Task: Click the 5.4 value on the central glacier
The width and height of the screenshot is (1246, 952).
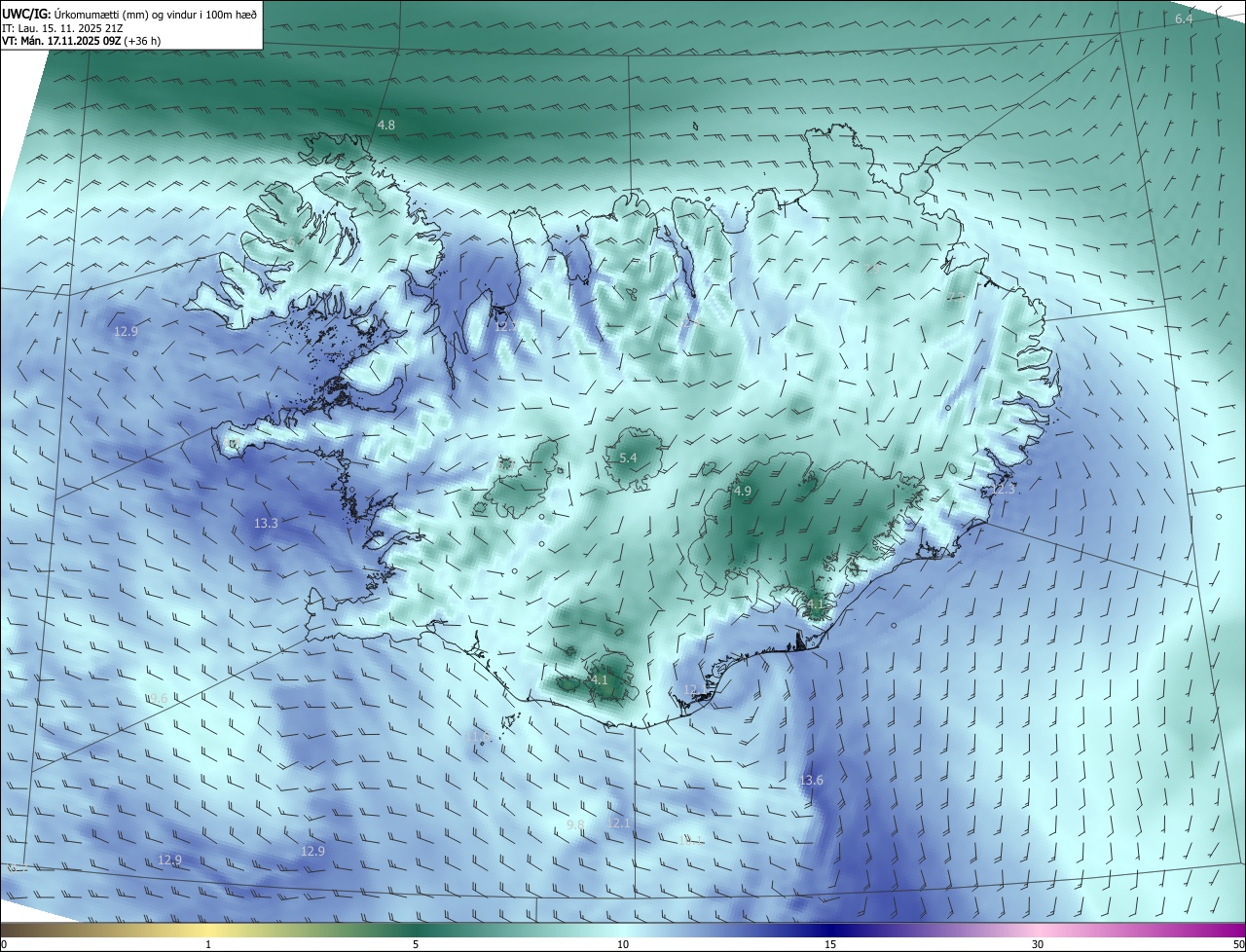Action: (x=628, y=458)
